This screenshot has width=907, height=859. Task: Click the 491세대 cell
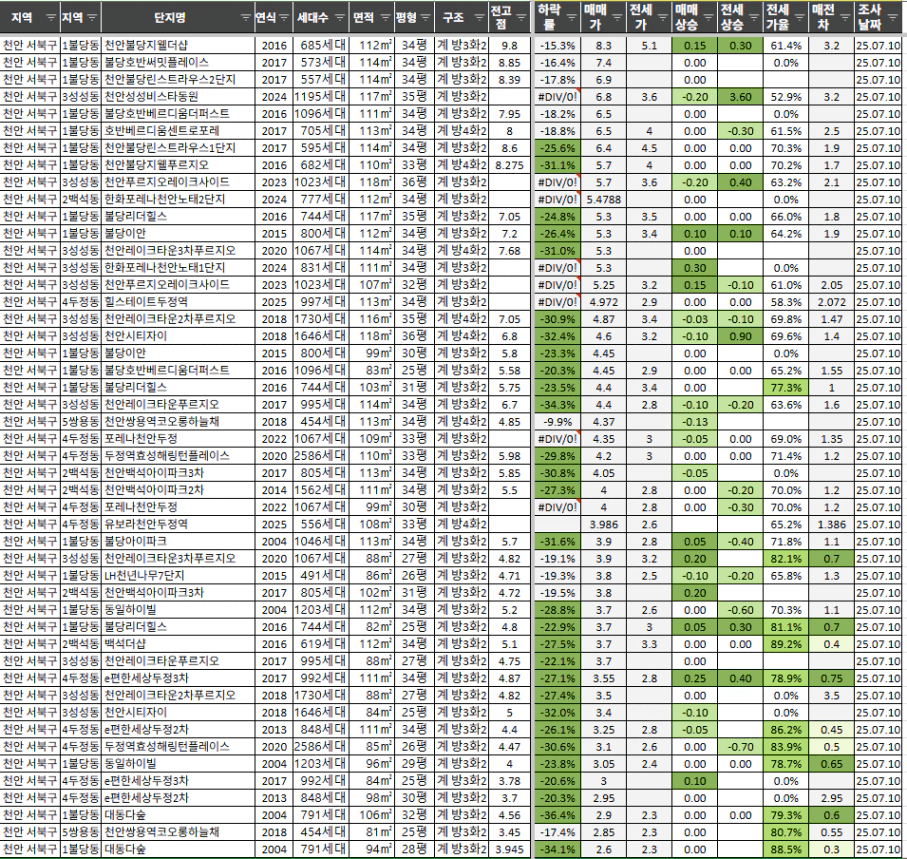pos(320,576)
